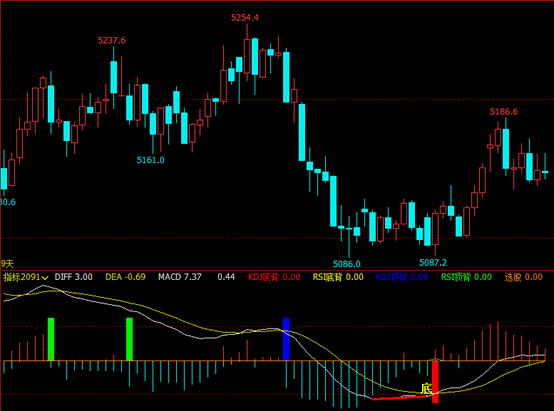Viewport: 554px width, 411px height.
Task: Click the DIFF 3.00 indicator value
Action: [73, 277]
